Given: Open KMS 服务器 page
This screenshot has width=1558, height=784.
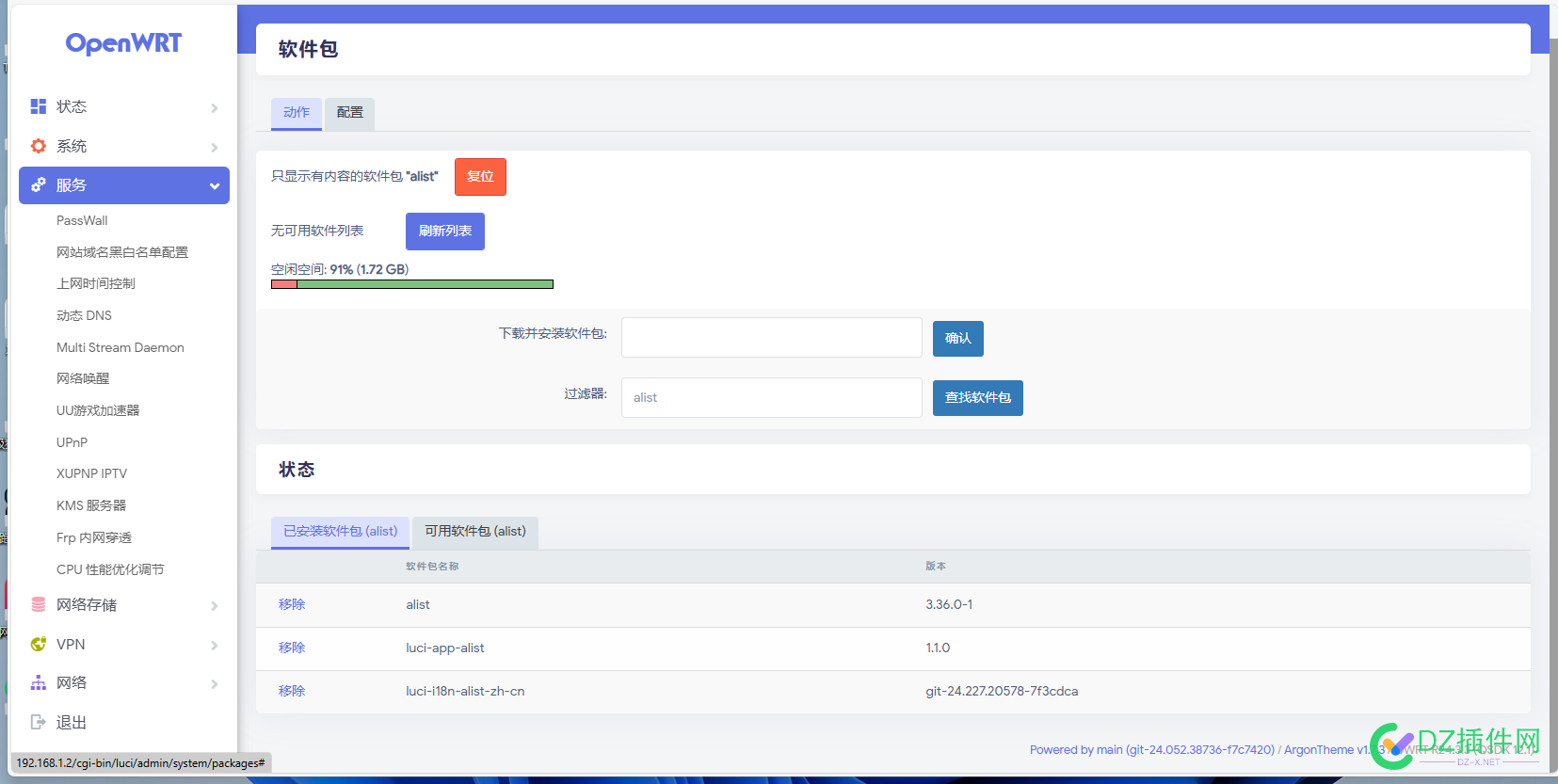Looking at the screenshot, I should coord(91,505).
